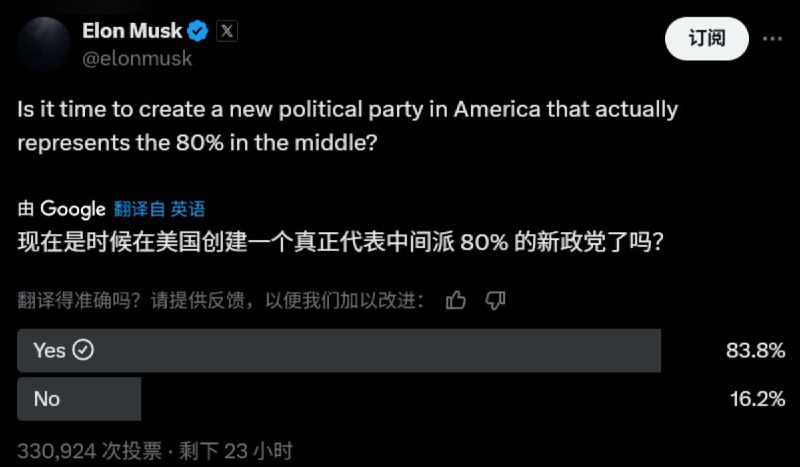Click the Google logo in translation credit
This screenshot has width=800, height=467.
(73, 209)
